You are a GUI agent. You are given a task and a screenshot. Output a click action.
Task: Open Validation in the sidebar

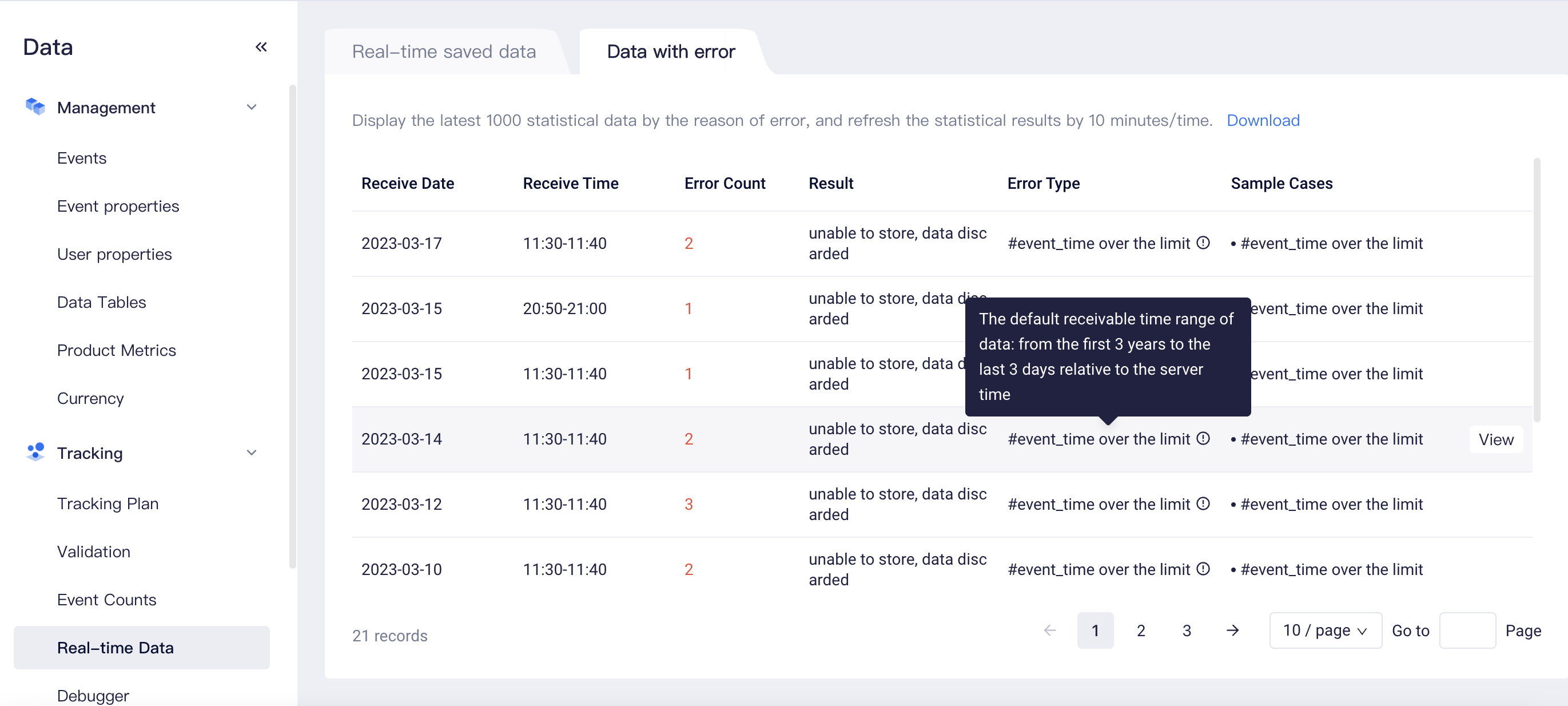click(x=94, y=552)
